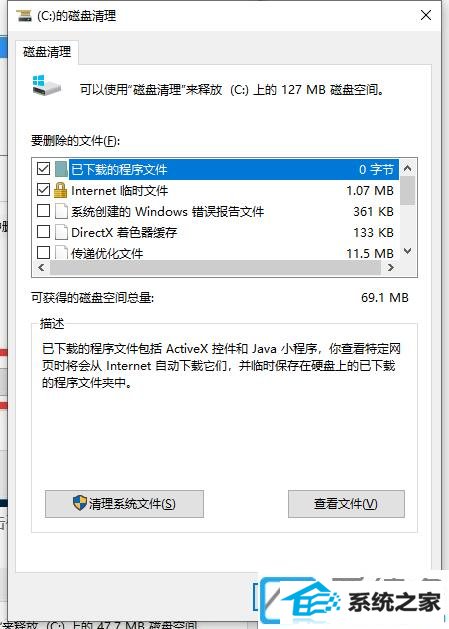Click the padlock icon beside Internet temporary files

60,190
